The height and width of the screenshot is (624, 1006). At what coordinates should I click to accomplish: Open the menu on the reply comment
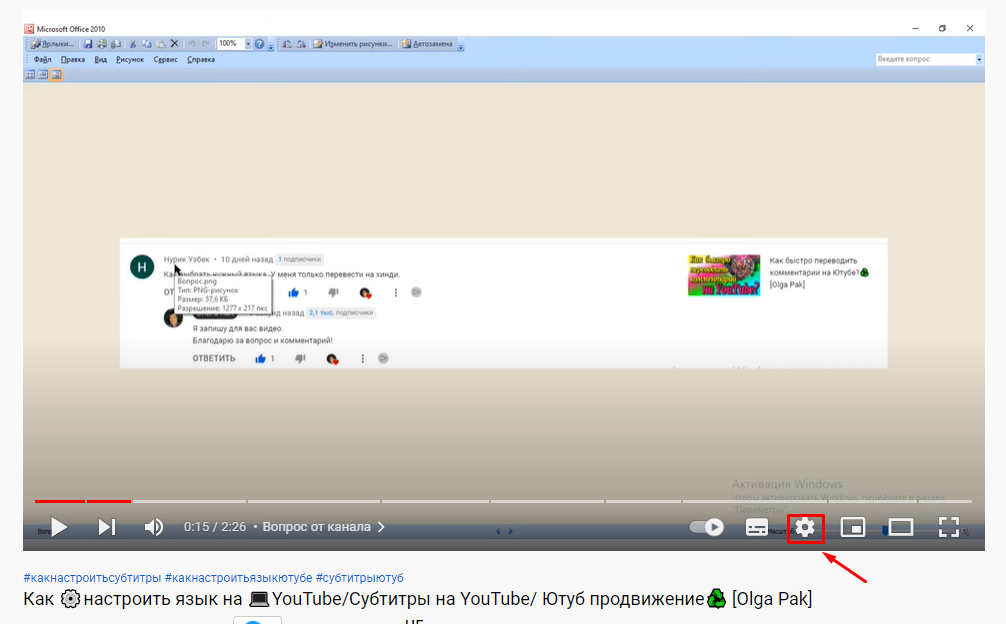click(362, 358)
